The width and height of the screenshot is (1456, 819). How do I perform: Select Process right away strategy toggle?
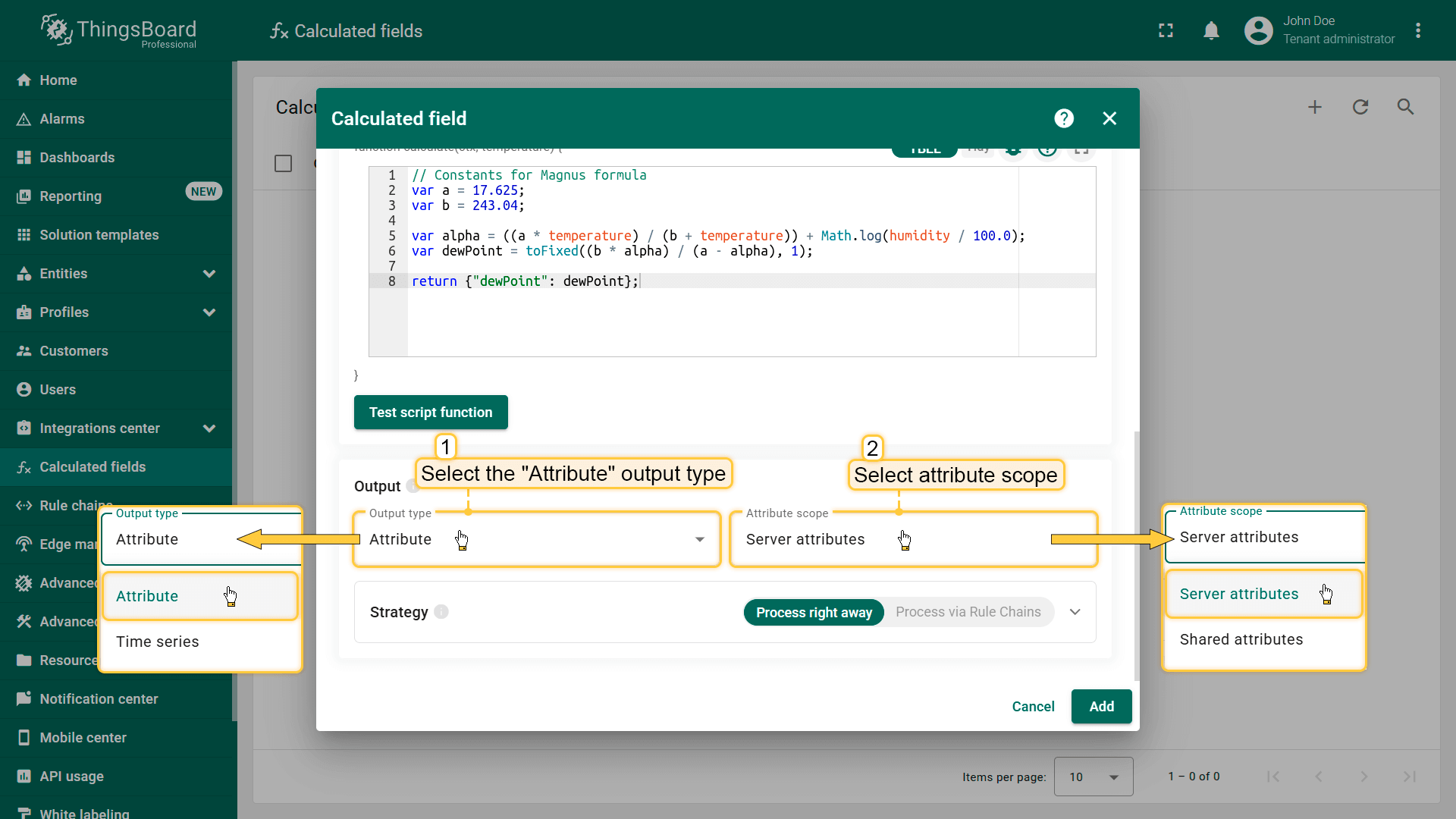click(814, 613)
